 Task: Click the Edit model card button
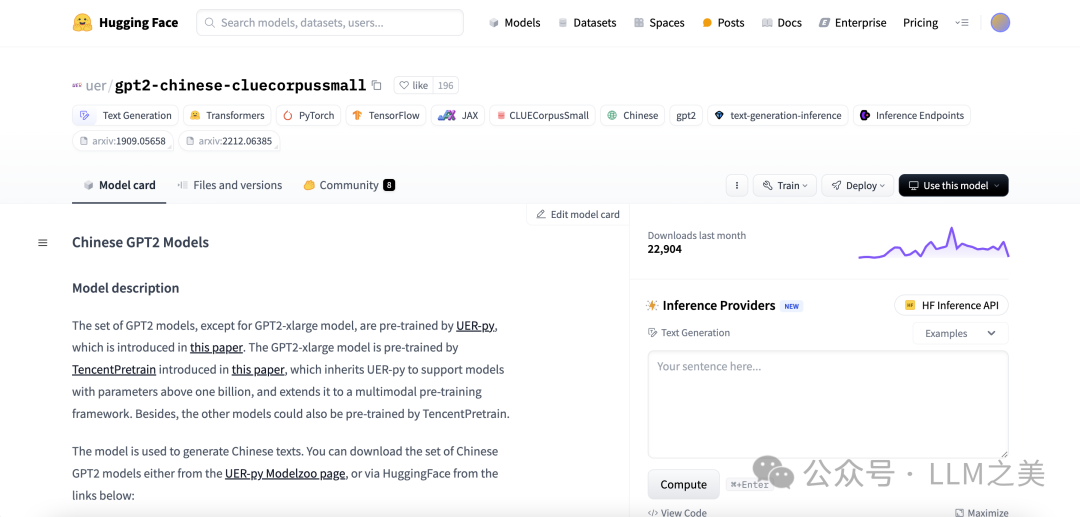578,214
